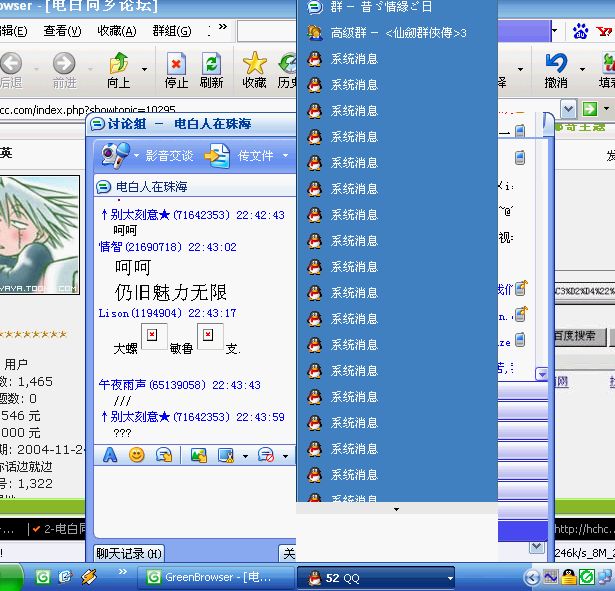Image resolution: width=615 pixels, height=591 pixels.
Task: Expand the Send File dropdown arrow
Action: pyautogui.click(x=285, y=156)
